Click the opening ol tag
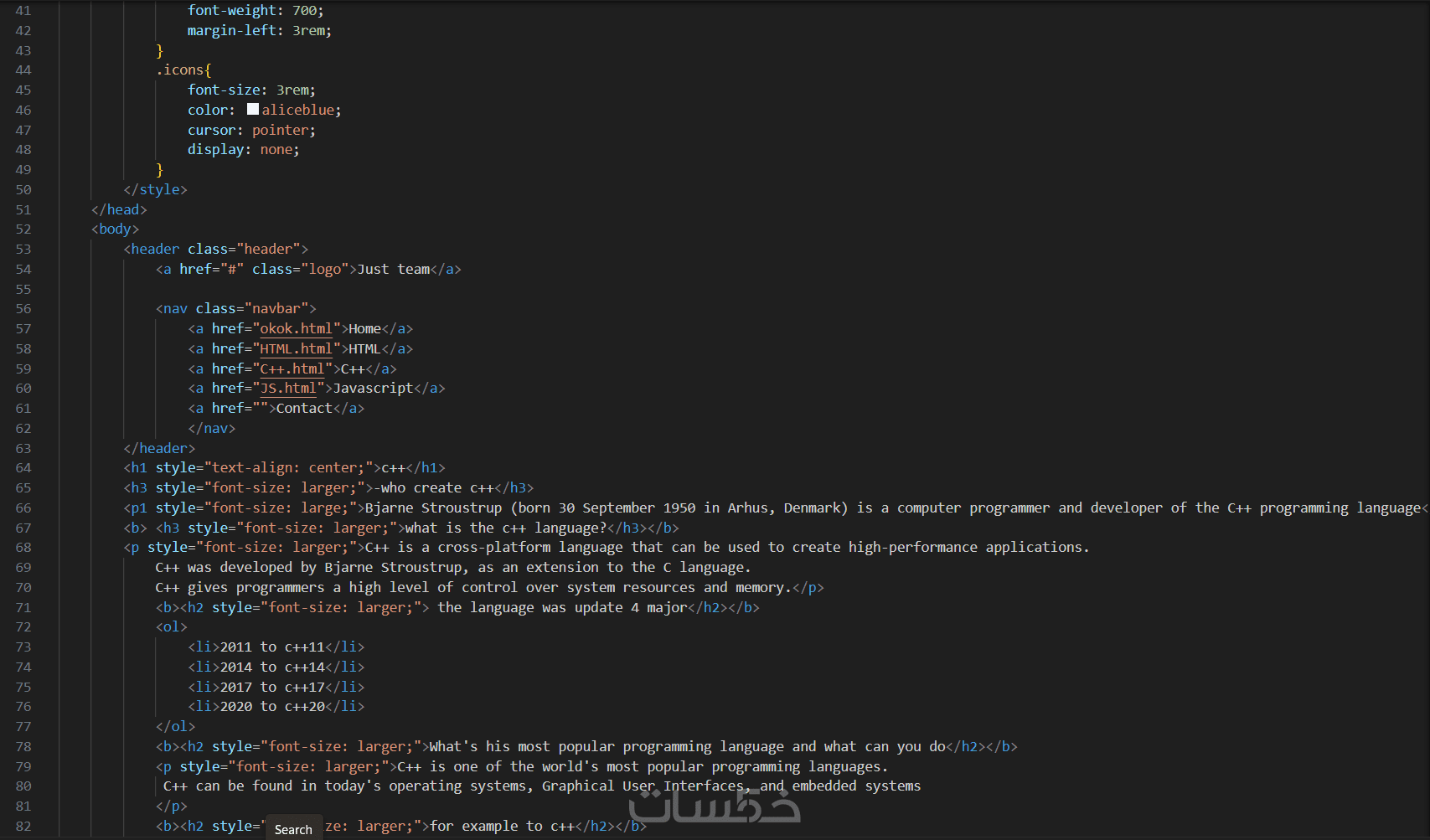The image size is (1430, 840). coord(171,627)
